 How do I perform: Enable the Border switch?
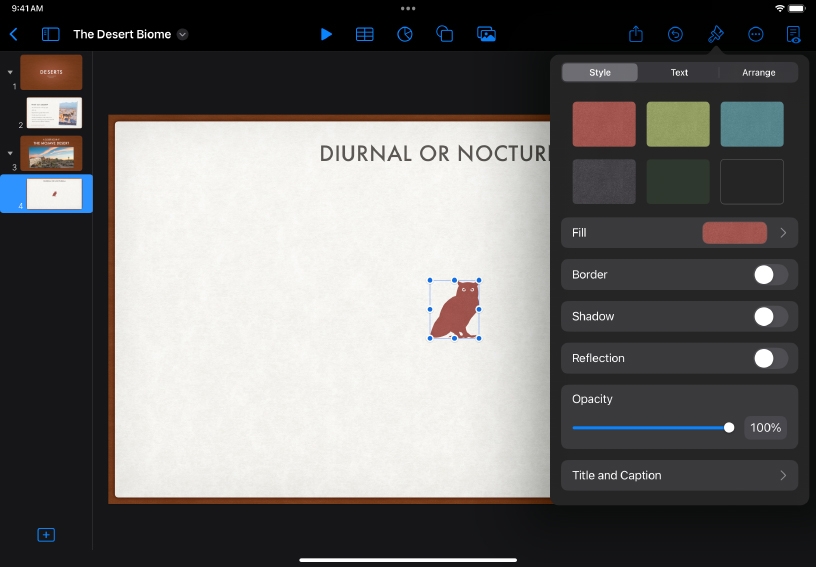tap(770, 275)
